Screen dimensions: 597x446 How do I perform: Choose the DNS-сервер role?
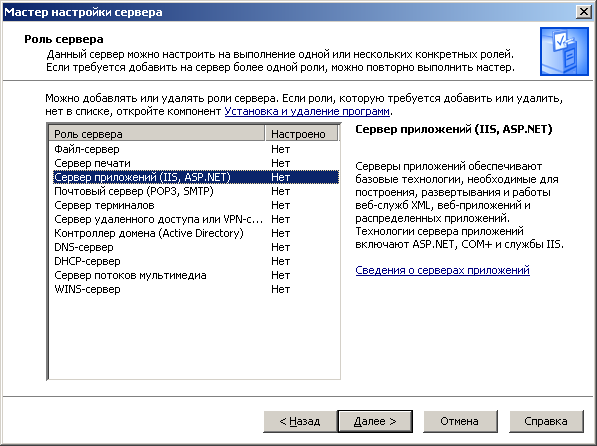click(194, 247)
